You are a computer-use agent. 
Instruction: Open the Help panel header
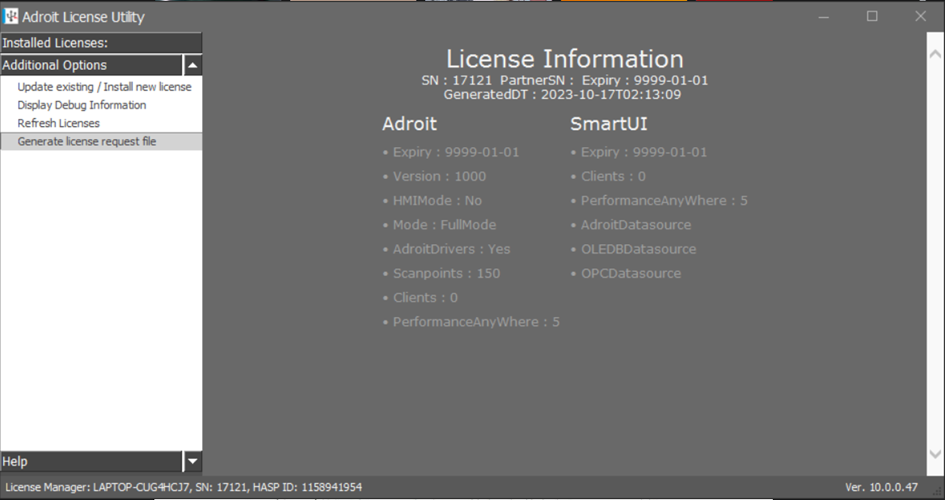tap(91, 461)
